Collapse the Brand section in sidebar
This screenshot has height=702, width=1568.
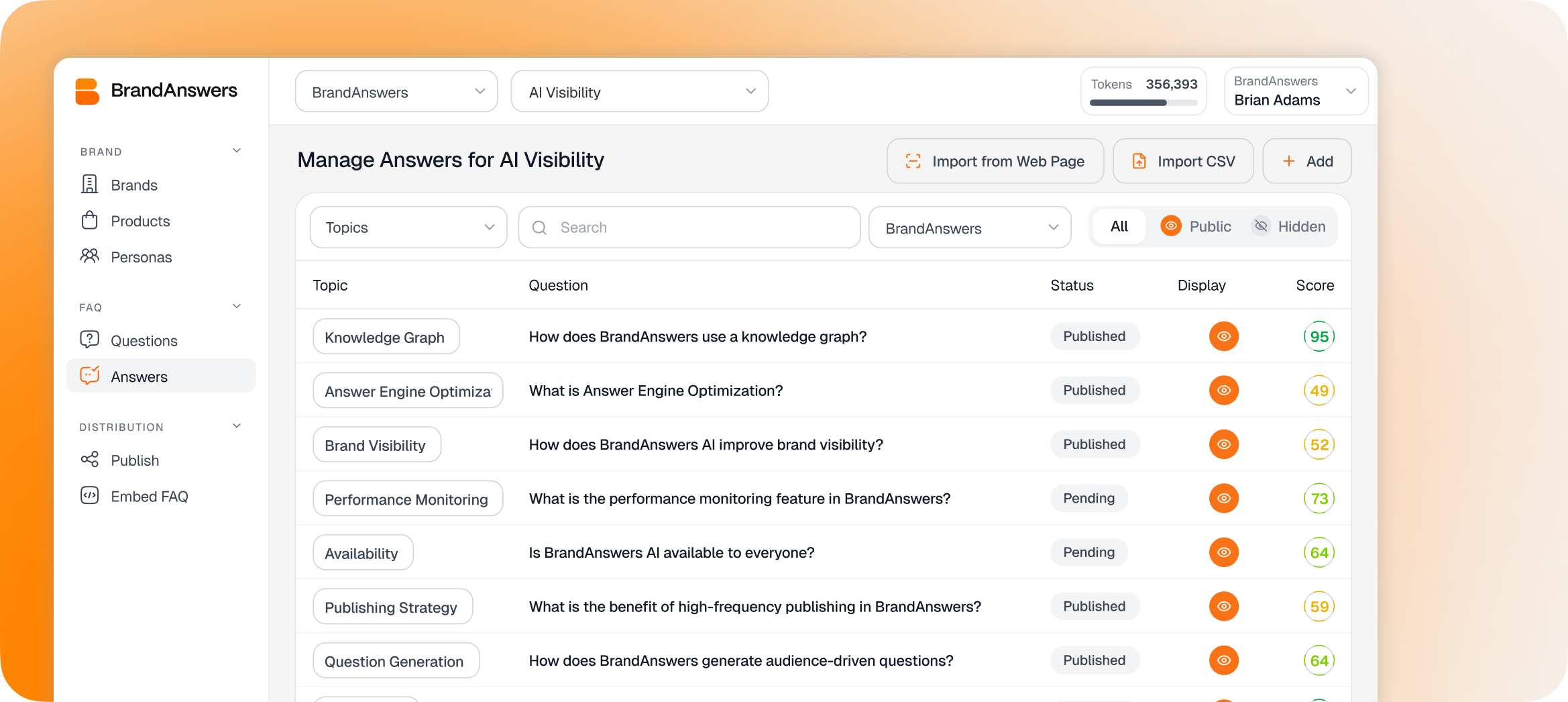(x=236, y=150)
